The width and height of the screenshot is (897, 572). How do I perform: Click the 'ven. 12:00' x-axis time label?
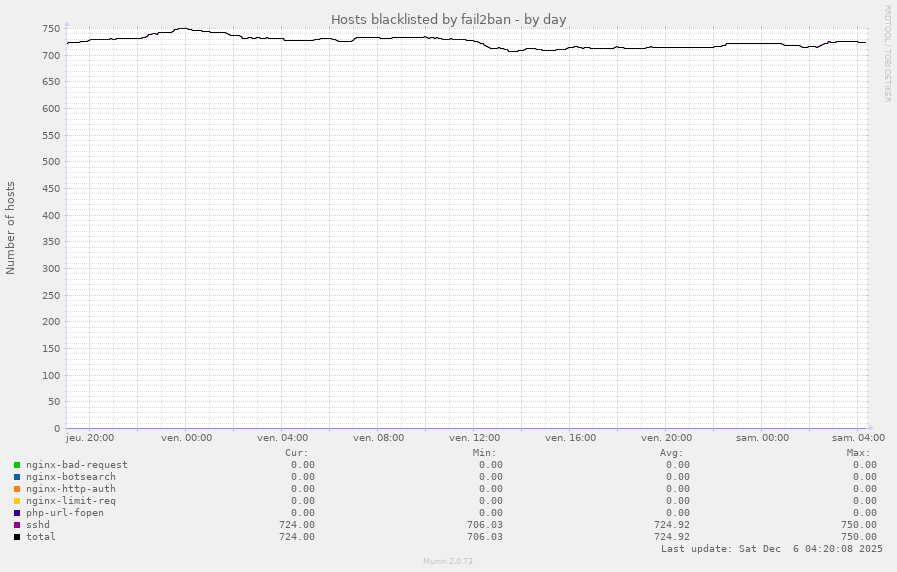pyautogui.click(x=474, y=438)
